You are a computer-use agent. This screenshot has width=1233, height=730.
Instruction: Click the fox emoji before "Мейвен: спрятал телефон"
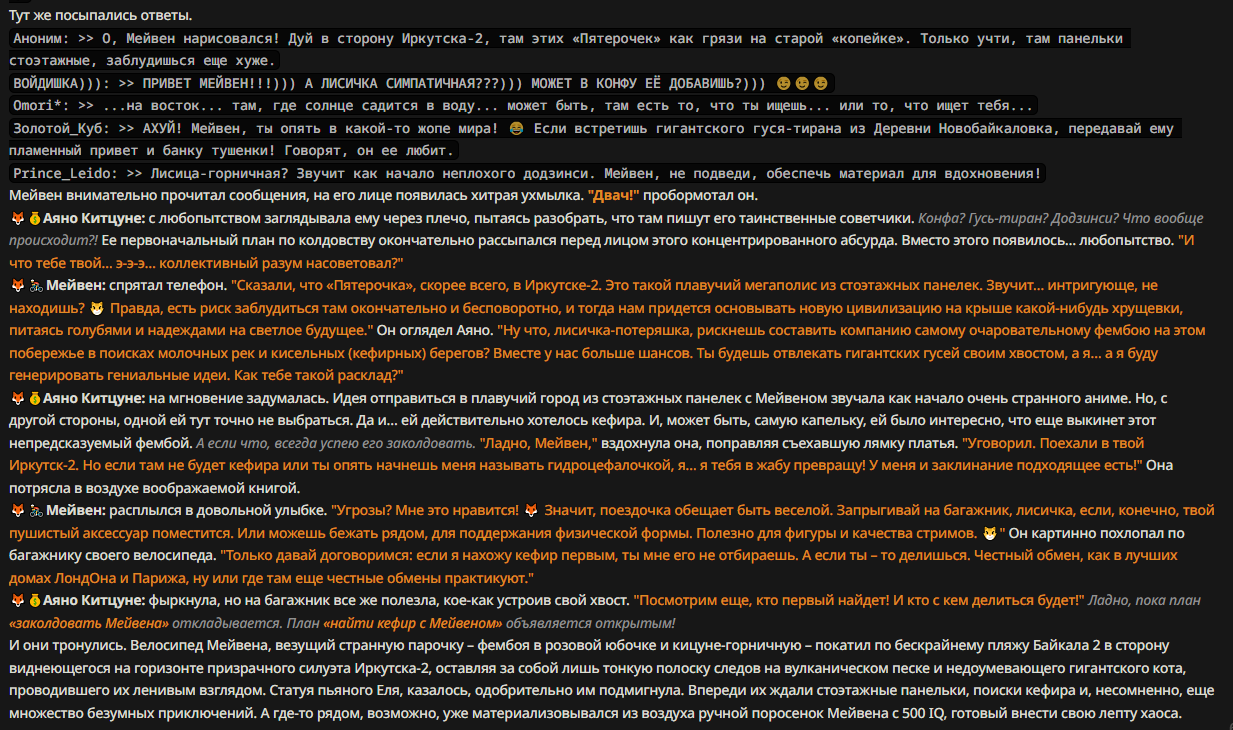[17, 286]
